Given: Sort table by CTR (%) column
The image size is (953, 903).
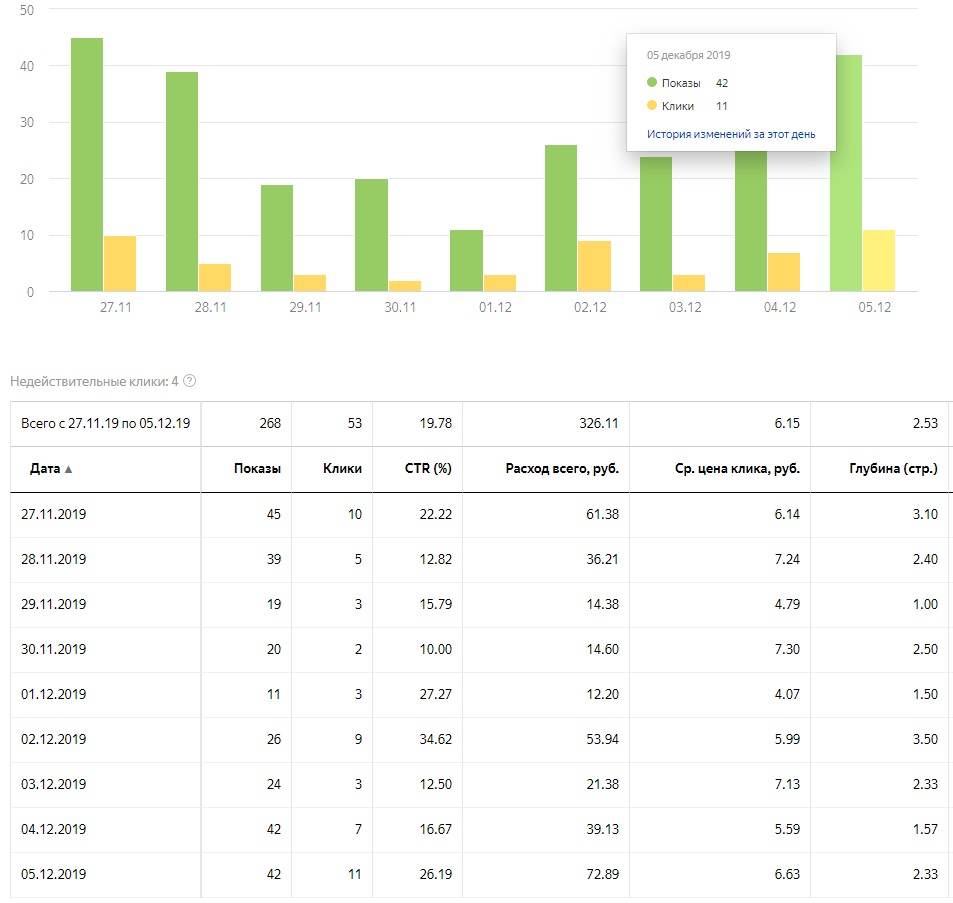Looking at the screenshot, I should click(x=428, y=468).
